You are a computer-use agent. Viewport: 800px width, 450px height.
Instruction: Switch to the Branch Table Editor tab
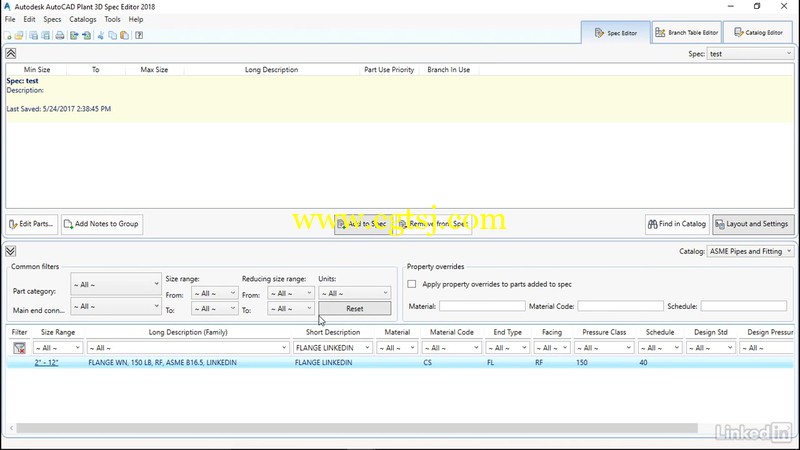[x=687, y=33]
